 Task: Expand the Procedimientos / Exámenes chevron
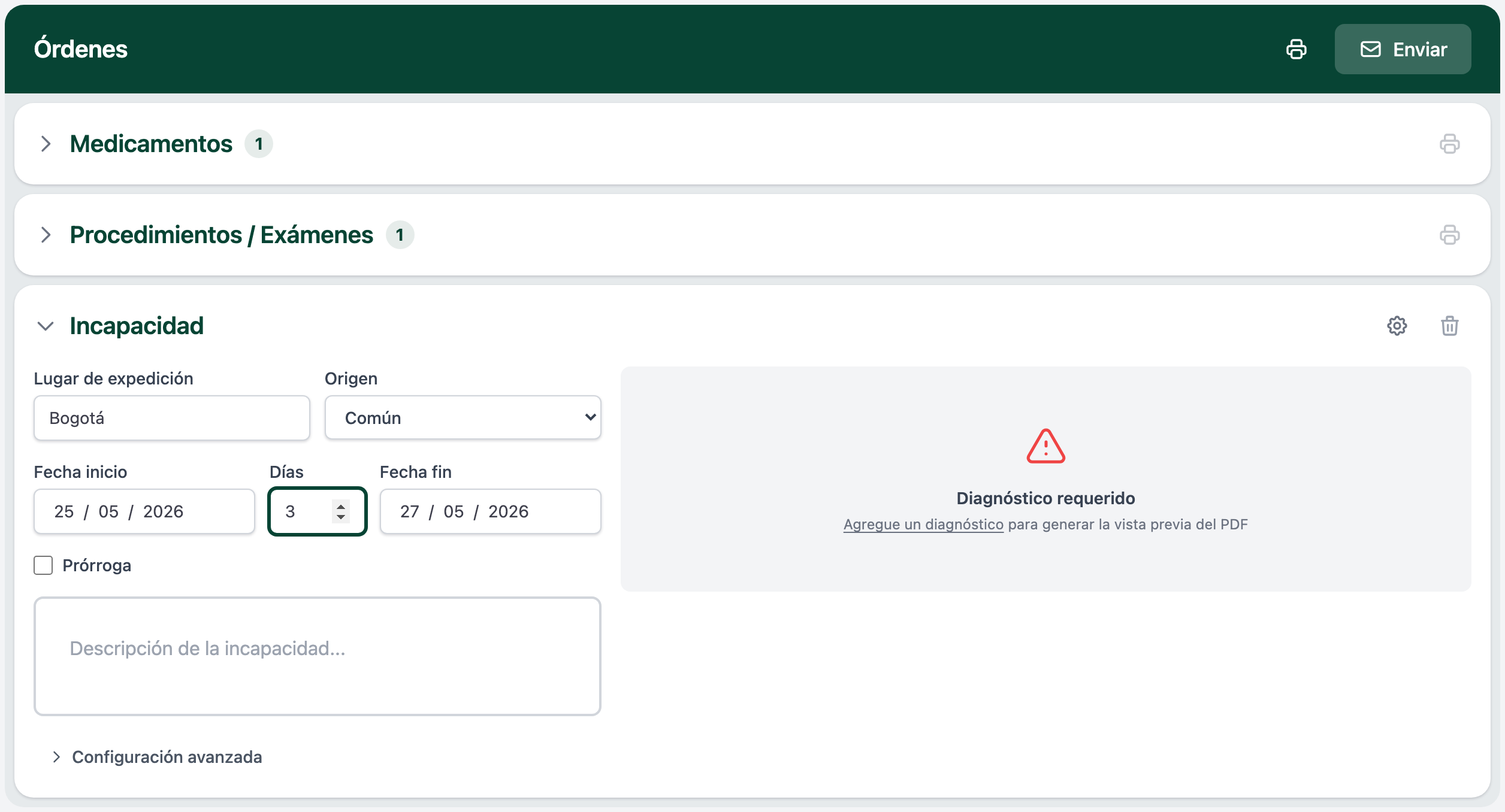[46, 235]
